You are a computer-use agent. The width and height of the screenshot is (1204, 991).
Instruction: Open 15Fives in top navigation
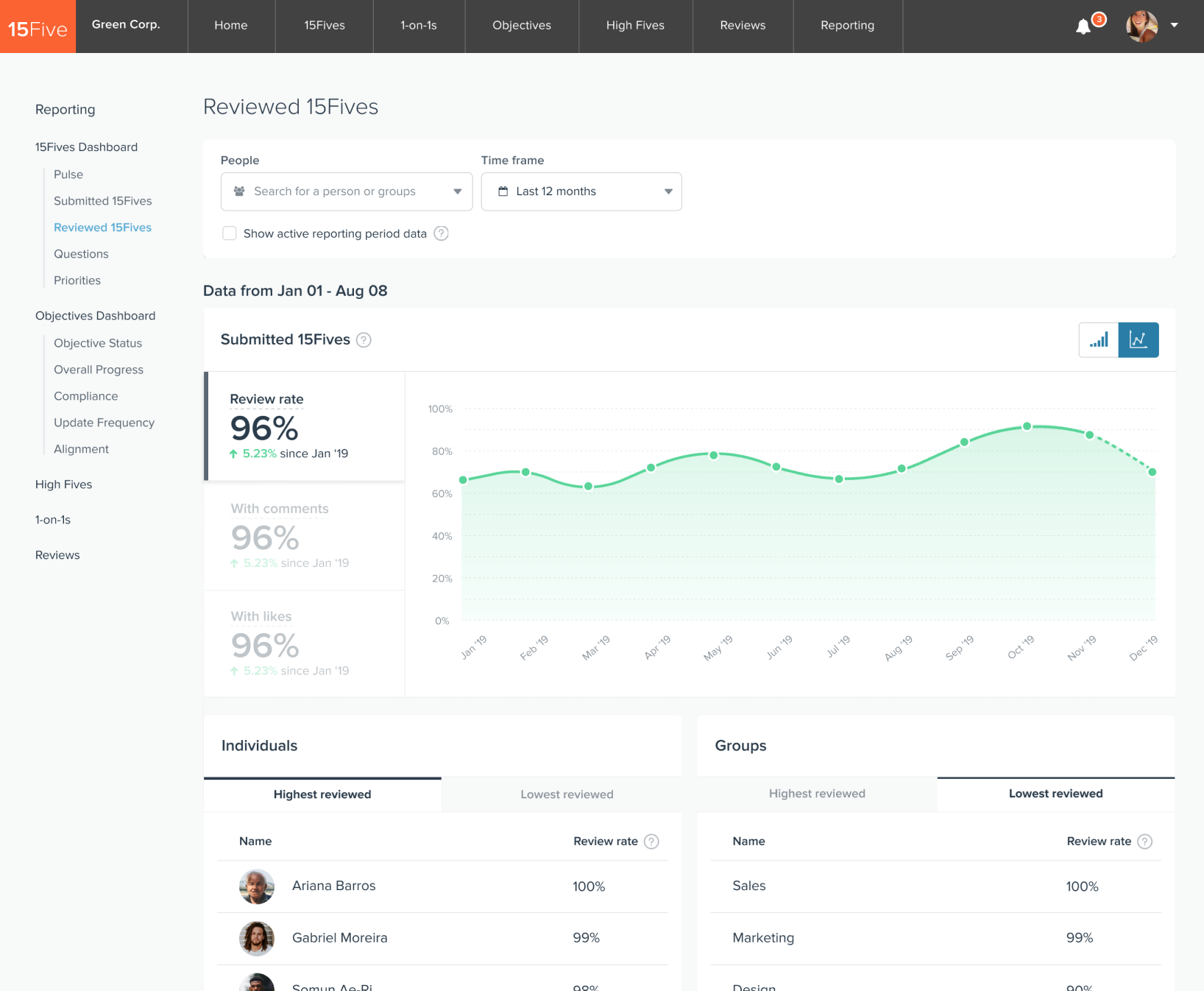(325, 26)
